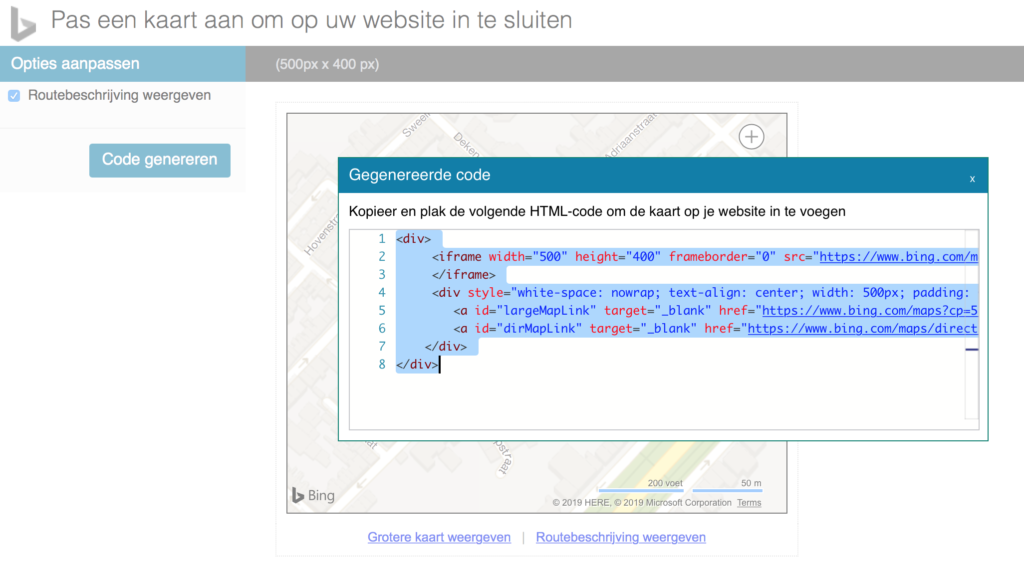Screen dimensions: 1024x570
Task: Click line number 1 in code gutter
Action: tap(381, 239)
